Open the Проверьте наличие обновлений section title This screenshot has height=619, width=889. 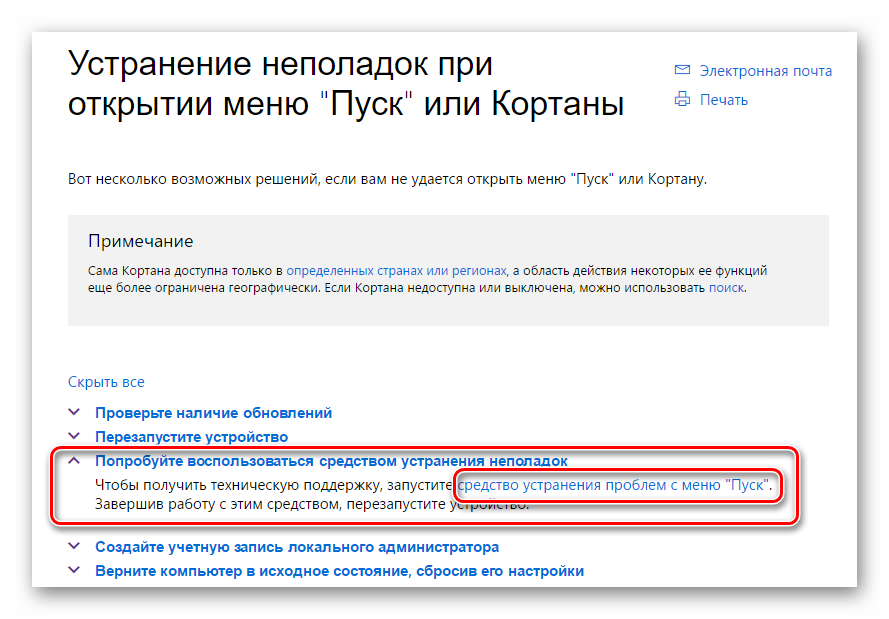(x=213, y=412)
